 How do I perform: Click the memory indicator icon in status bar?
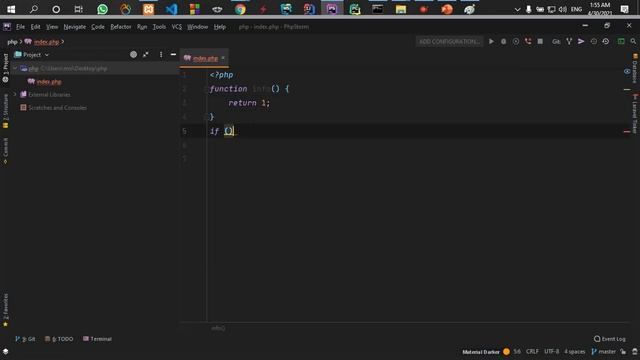tap(635, 351)
